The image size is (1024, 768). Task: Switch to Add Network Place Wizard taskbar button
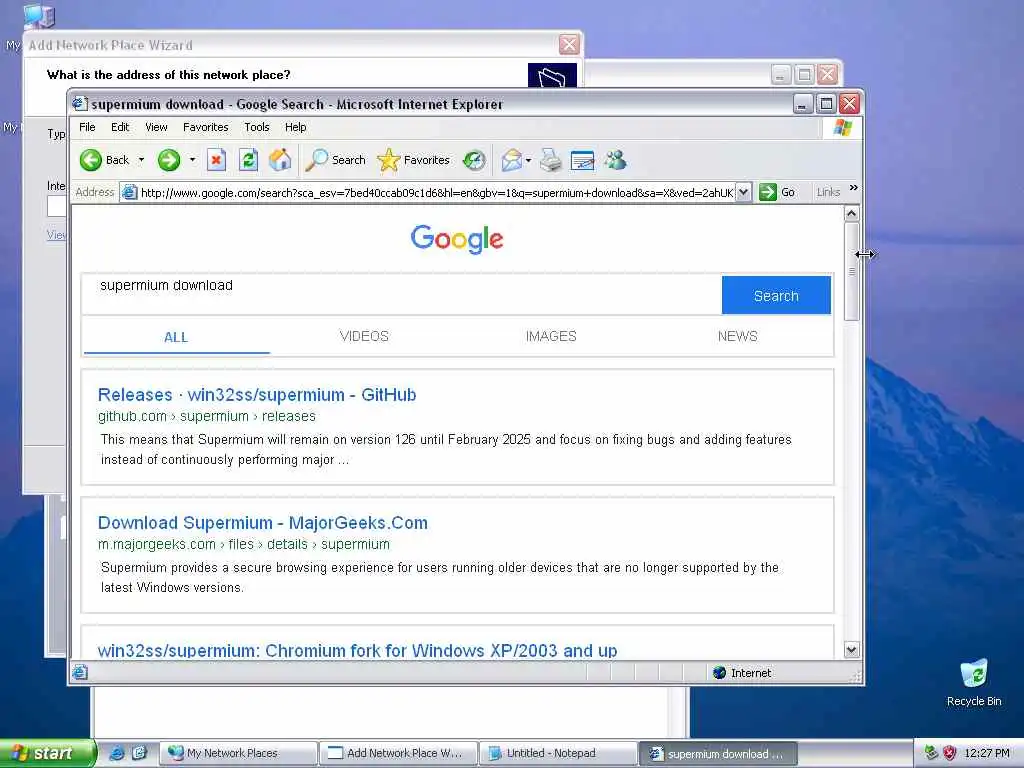tap(399, 753)
